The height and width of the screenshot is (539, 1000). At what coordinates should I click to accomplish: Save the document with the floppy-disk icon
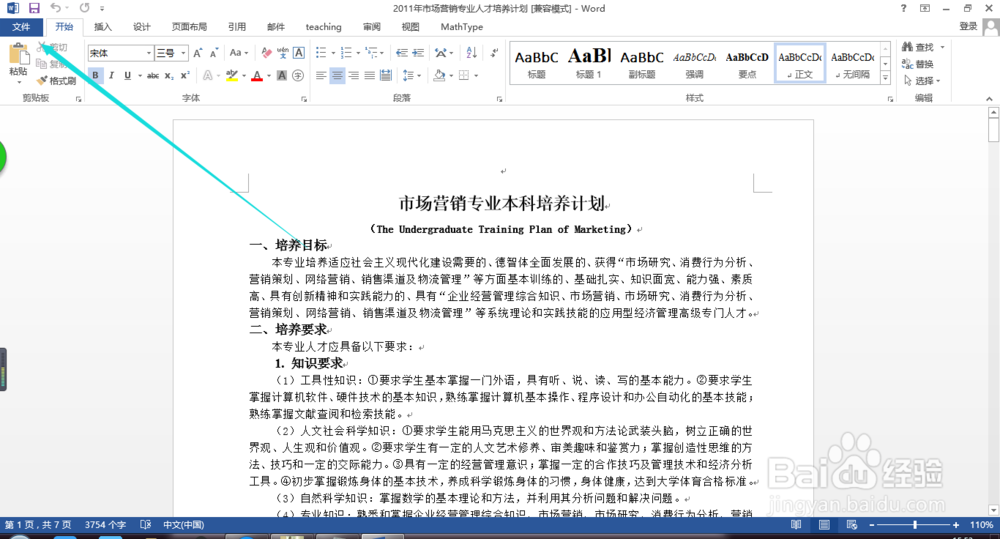pyautogui.click(x=34, y=8)
